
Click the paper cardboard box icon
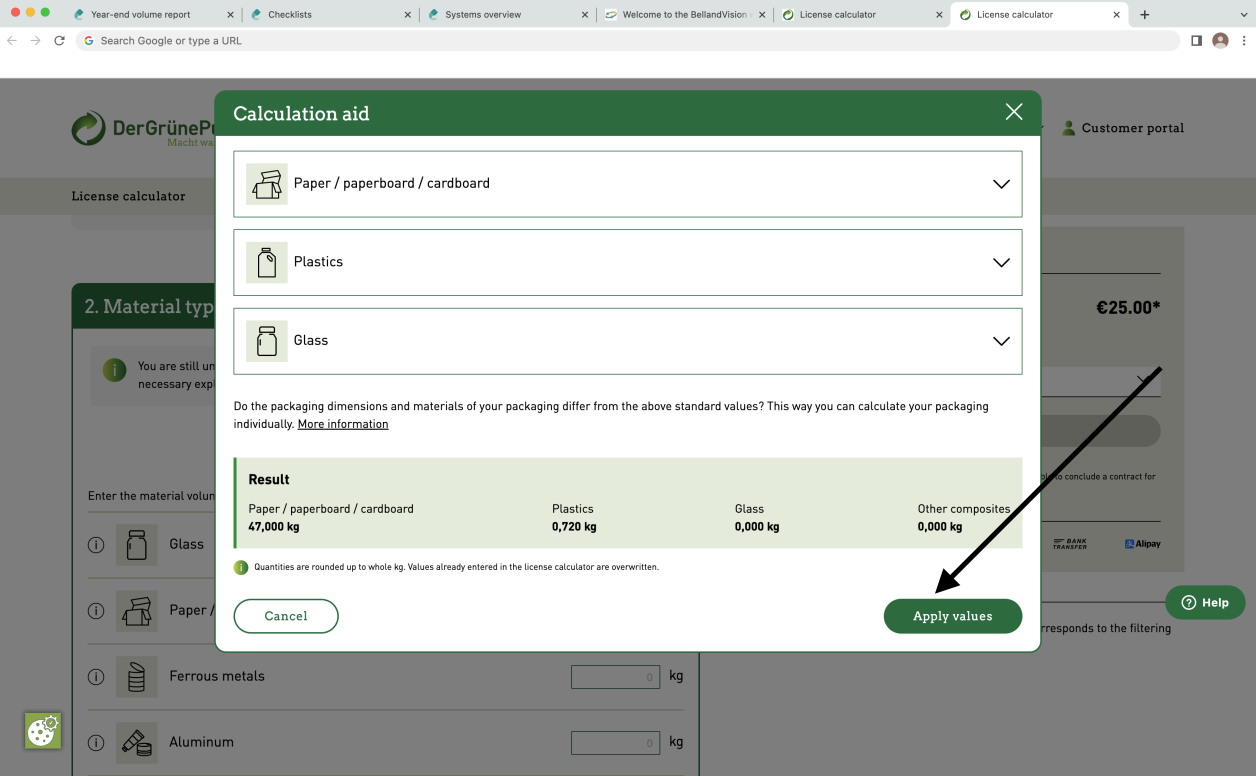266,184
